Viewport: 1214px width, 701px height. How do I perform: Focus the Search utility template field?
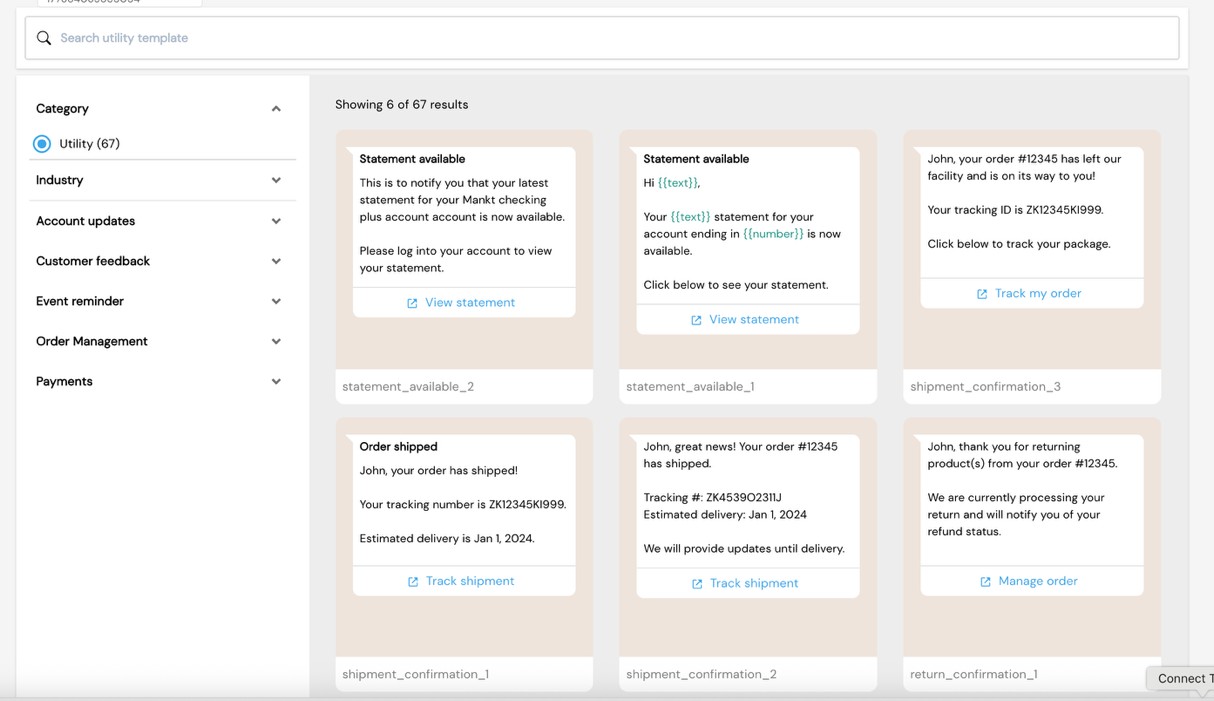[602, 38]
